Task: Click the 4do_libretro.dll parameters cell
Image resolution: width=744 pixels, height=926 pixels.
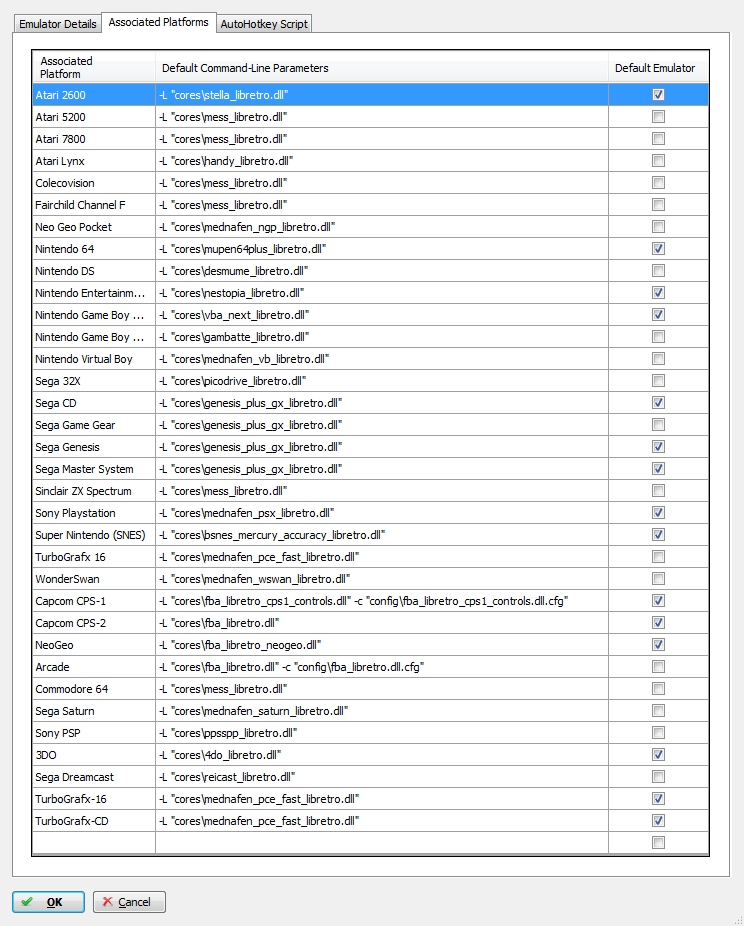Action: pyautogui.click(x=381, y=755)
